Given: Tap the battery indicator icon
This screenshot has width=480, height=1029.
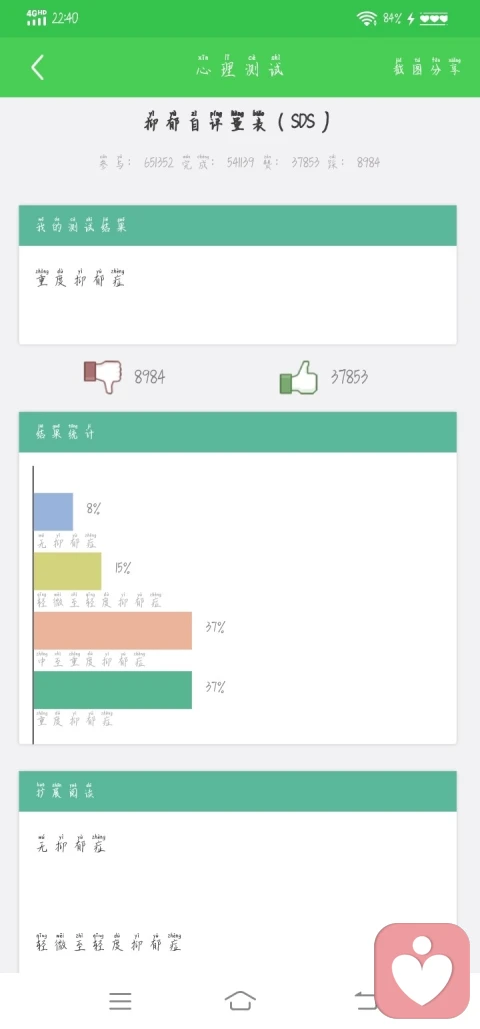Looking at the screenshot, I should (434, 18).
